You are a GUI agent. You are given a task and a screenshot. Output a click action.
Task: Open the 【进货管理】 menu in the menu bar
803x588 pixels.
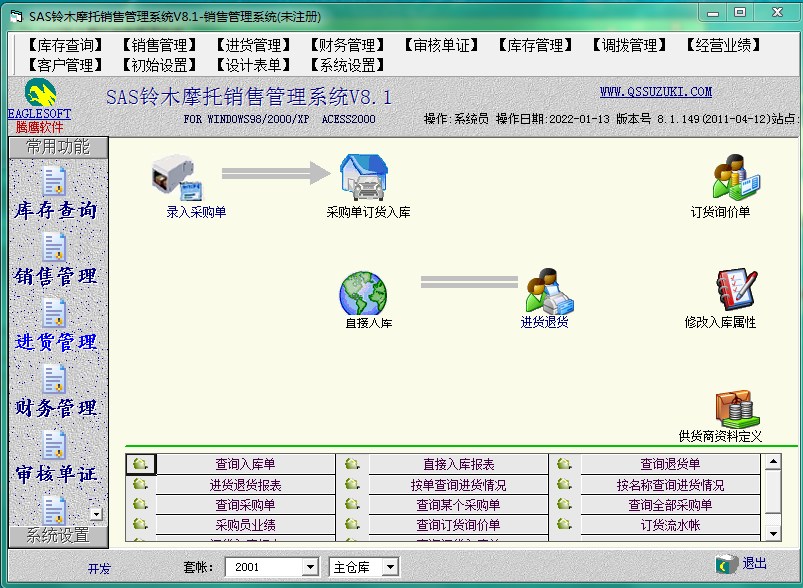pyautogui.click(x=253, y=46)
